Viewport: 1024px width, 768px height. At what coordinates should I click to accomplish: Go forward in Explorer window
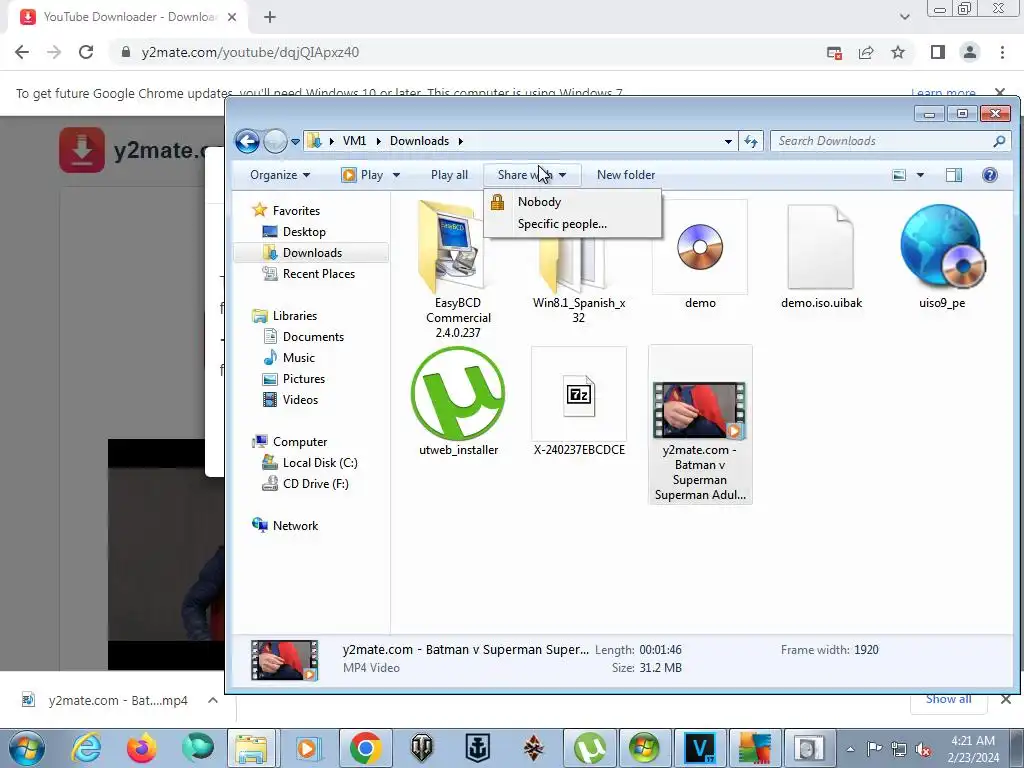[x=275, y=141]
